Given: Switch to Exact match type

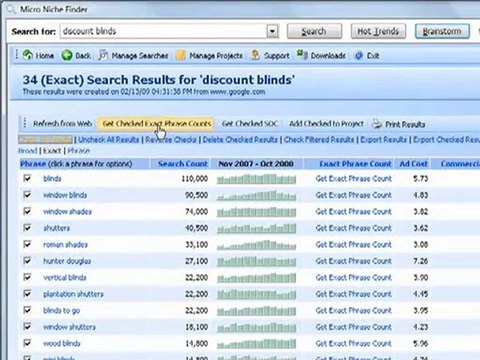Looking at the screenshot, I should pyautogui.click(x=52, y=151).
